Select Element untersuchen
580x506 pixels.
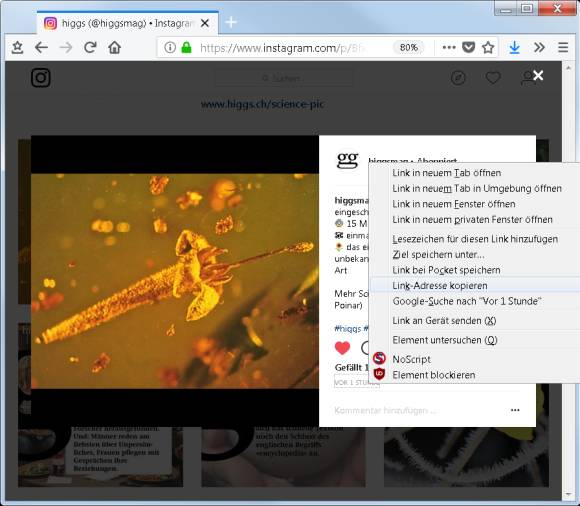pos(475,340)
